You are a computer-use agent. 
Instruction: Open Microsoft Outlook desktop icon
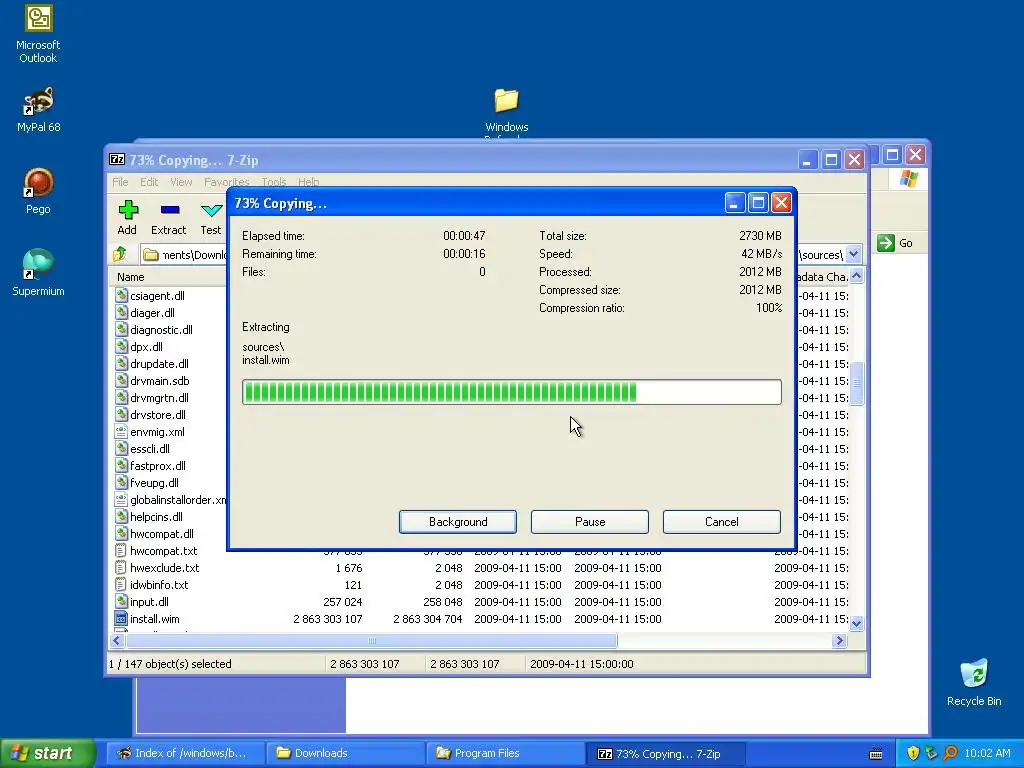click(x=39, y=18)
